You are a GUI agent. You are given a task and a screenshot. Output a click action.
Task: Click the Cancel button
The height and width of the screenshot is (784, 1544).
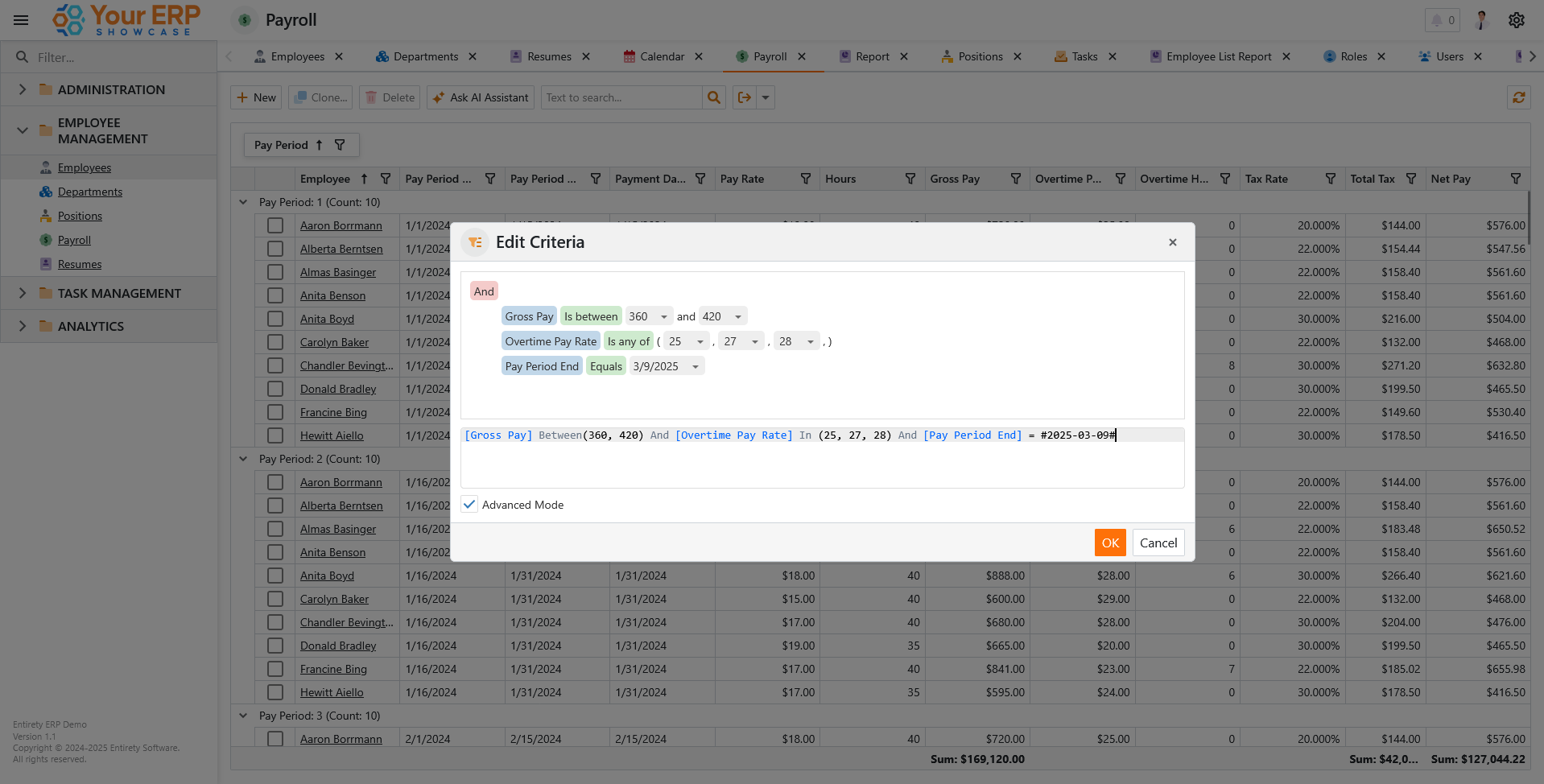click(1158, 543)
